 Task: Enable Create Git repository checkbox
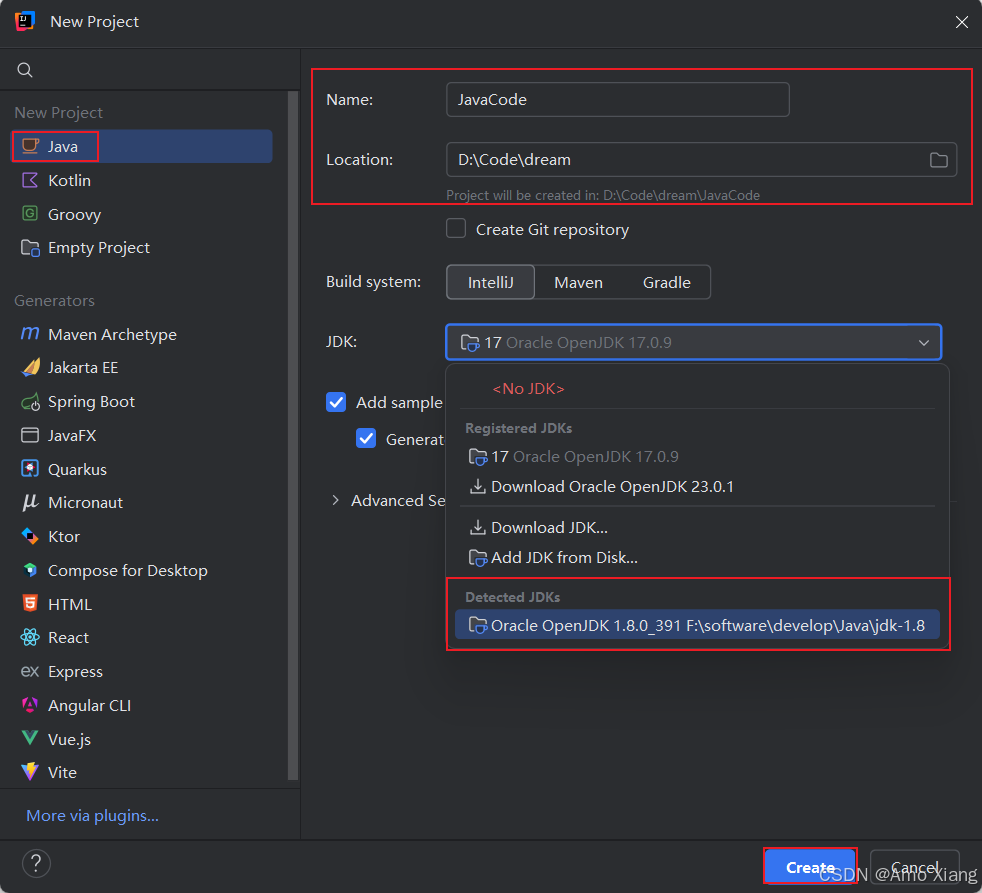[x=456, y=229]
